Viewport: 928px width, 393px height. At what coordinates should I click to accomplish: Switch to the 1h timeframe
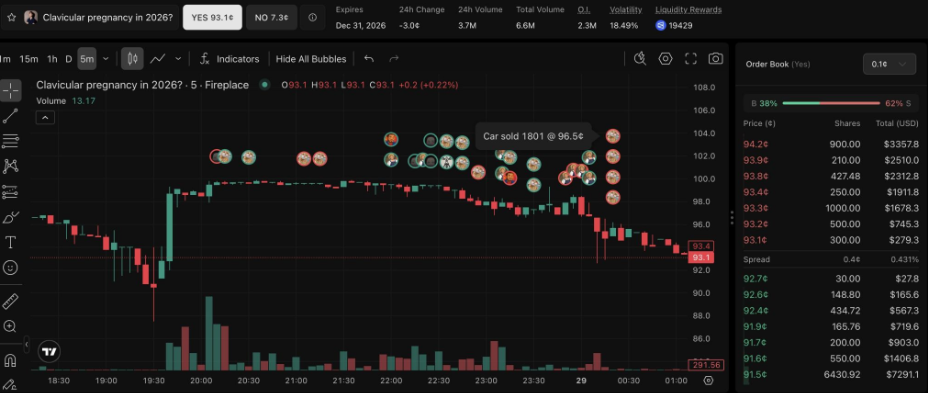coord(52,59)
